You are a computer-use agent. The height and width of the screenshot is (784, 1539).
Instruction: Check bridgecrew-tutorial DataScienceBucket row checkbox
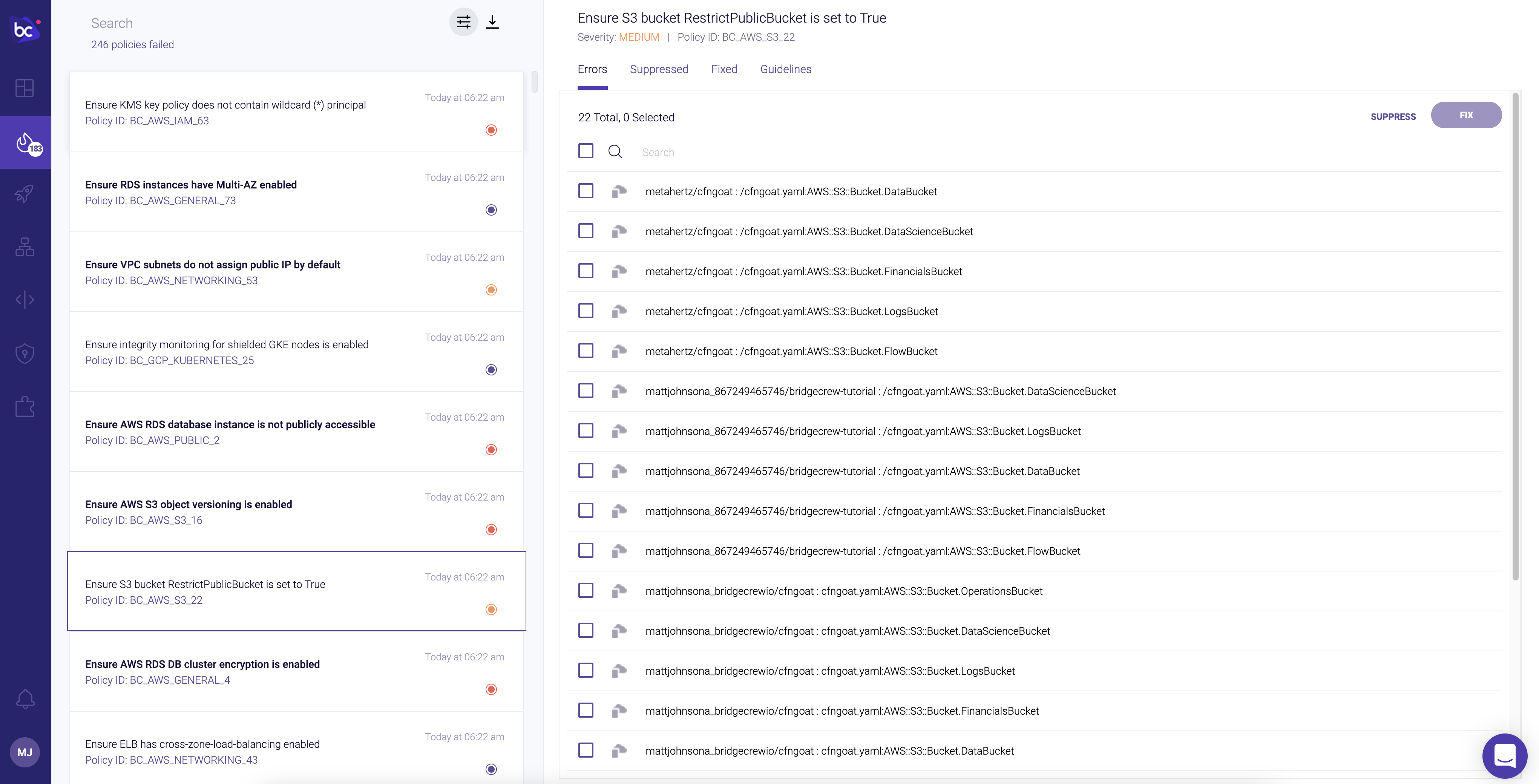586,390
